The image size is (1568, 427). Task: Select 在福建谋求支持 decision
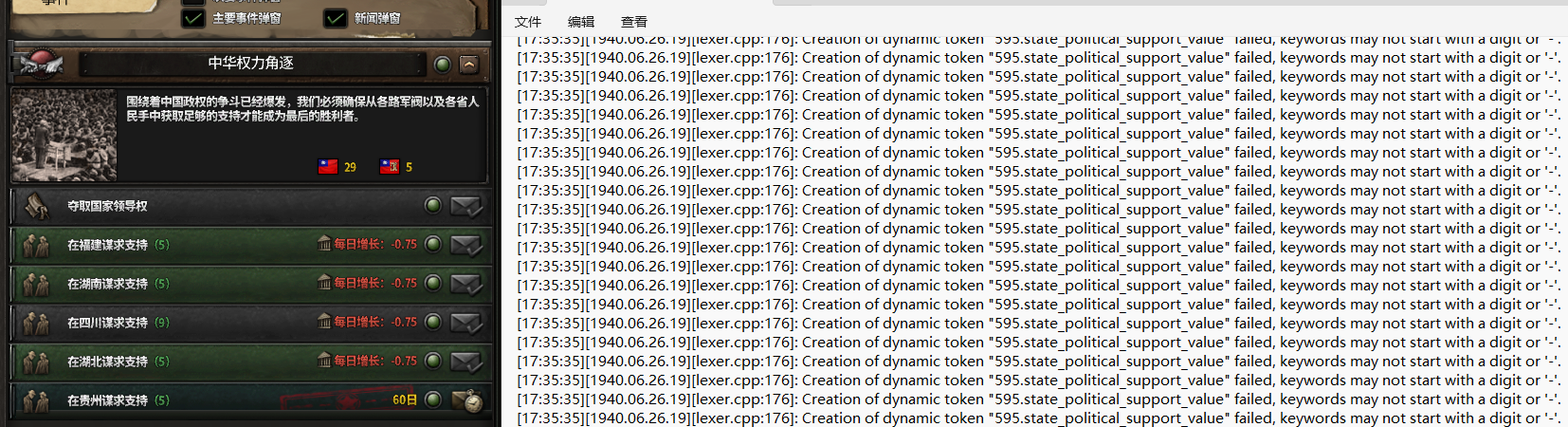coord(251,245)
